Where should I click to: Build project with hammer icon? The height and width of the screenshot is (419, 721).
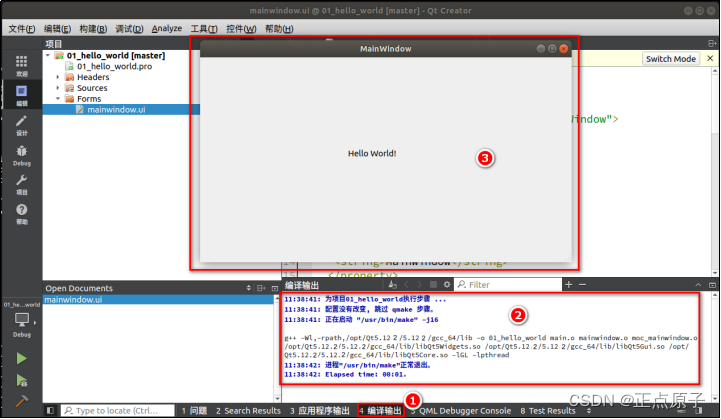coord(21,401)
